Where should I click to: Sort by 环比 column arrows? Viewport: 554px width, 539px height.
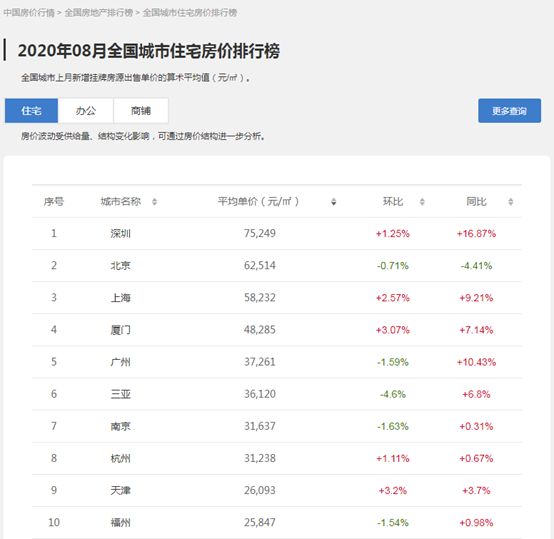(x=422, y=202)
